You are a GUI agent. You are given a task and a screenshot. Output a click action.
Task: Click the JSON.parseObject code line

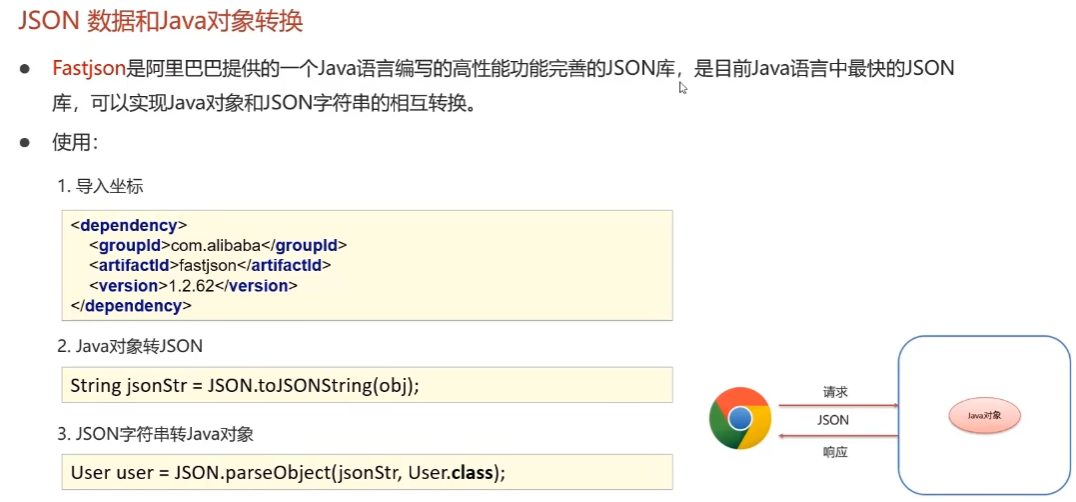tap(288, 473)
